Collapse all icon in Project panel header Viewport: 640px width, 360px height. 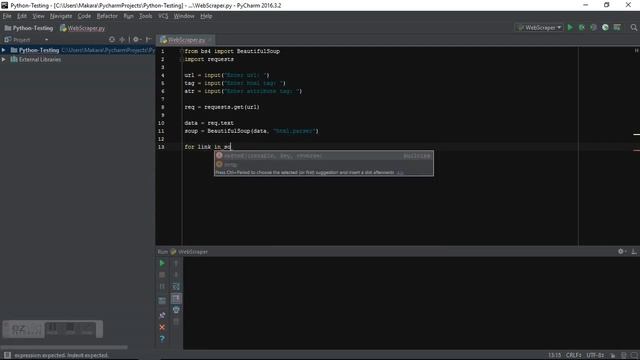click(122, 40)
